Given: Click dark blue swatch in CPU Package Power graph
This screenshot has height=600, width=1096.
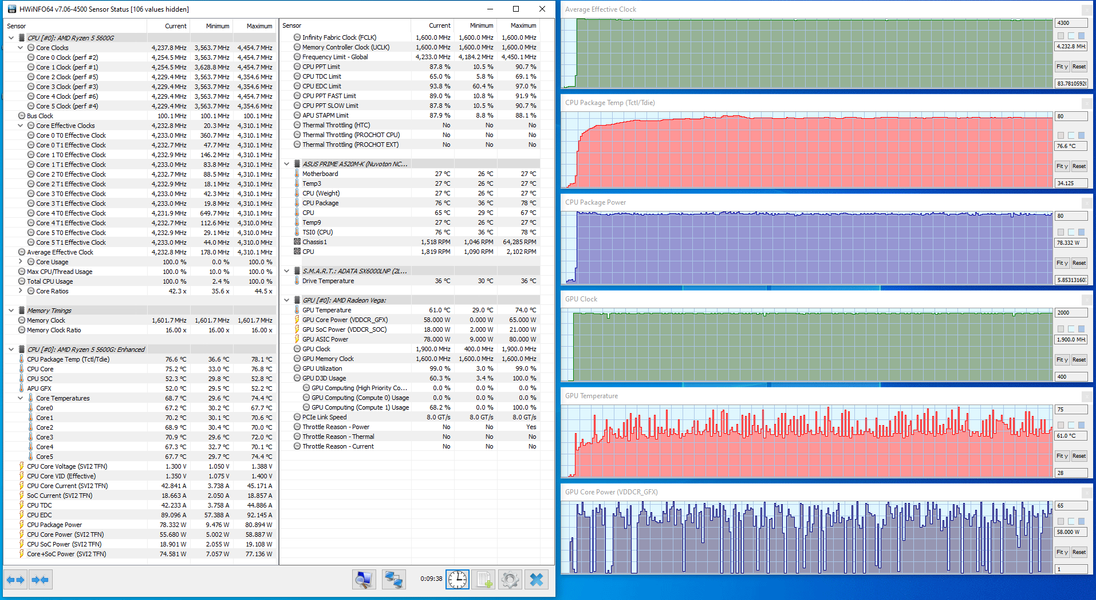Looking at the screenshot, I should point(1081,232).
